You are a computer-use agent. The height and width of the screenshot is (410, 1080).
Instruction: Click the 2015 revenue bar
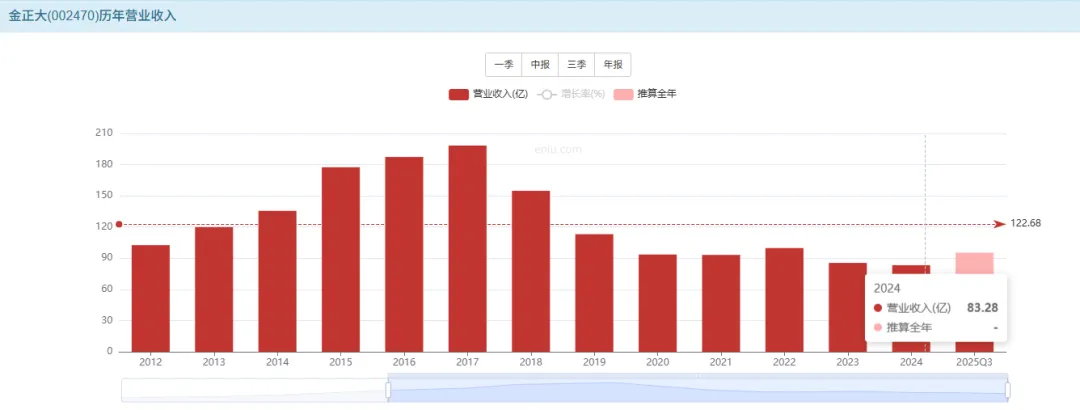(x=340, y=260)
